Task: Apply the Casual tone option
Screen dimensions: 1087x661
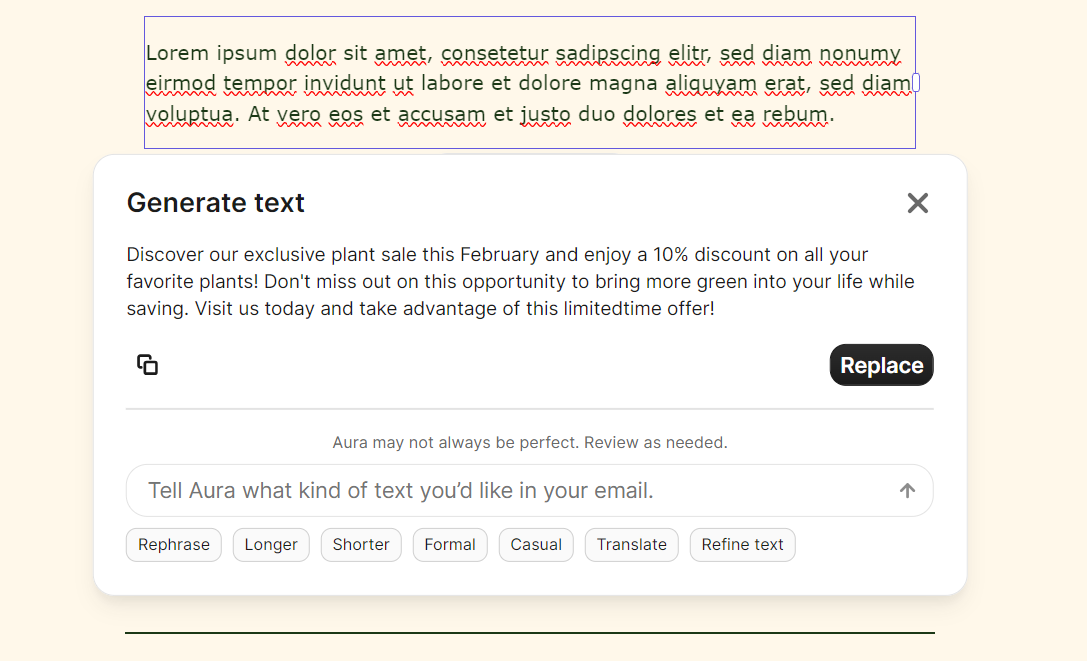Action: pyautogui.click(x=536, y=544)
